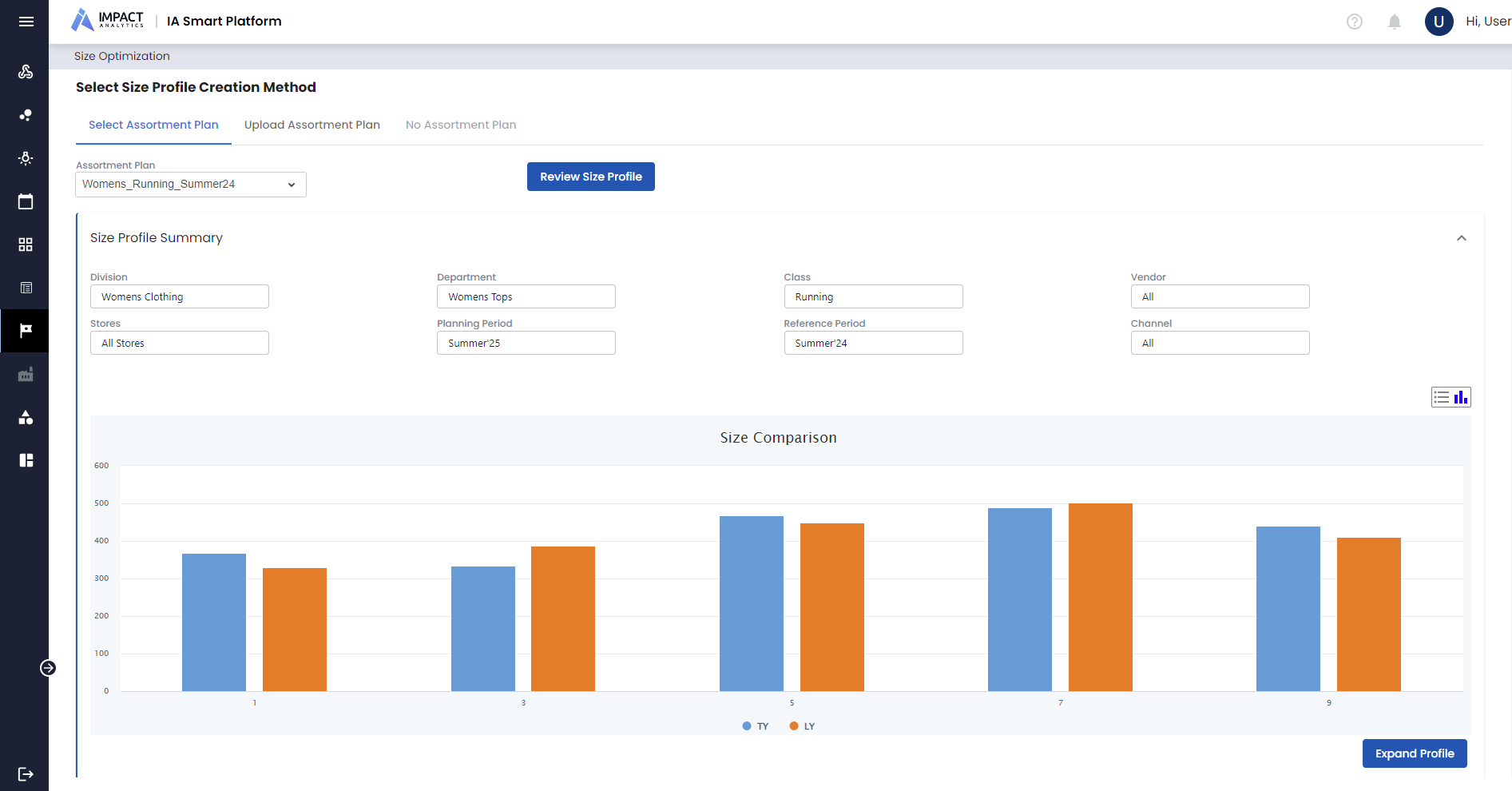Select the flag icon in sidebar

click(x=26, y=331)
